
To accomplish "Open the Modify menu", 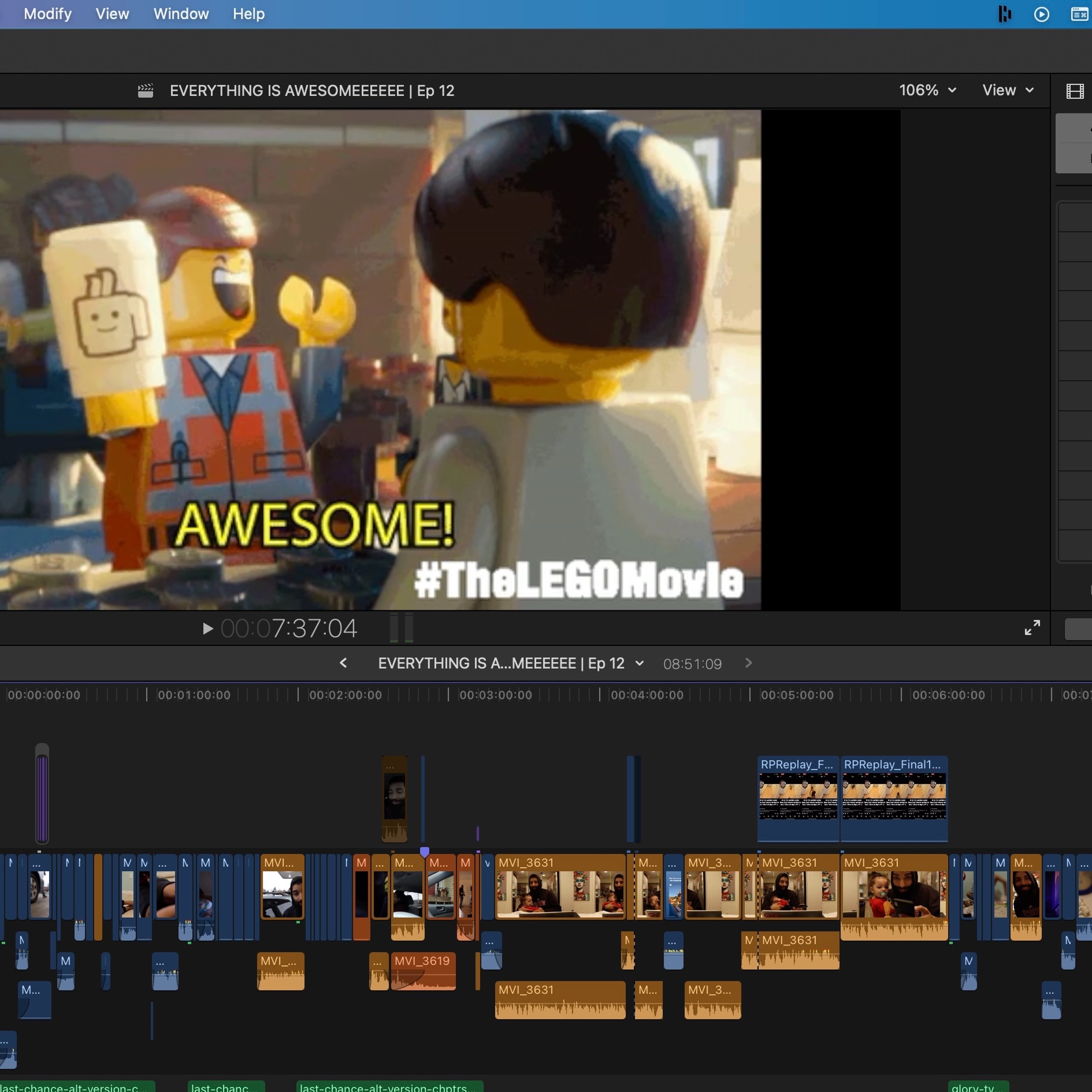I will point(47,13).
